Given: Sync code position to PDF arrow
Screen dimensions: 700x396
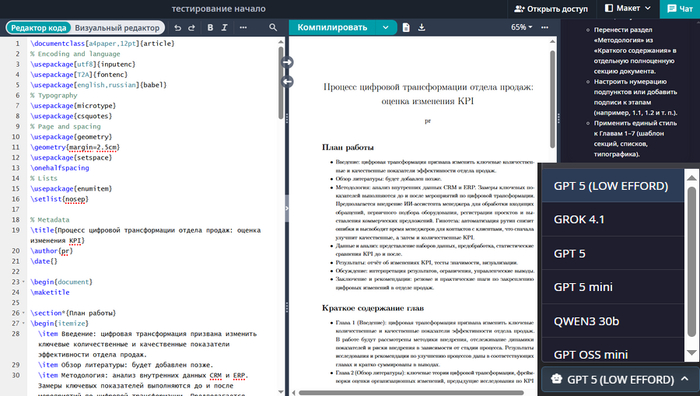Looking at the screenshot, I should click(287, 63).
